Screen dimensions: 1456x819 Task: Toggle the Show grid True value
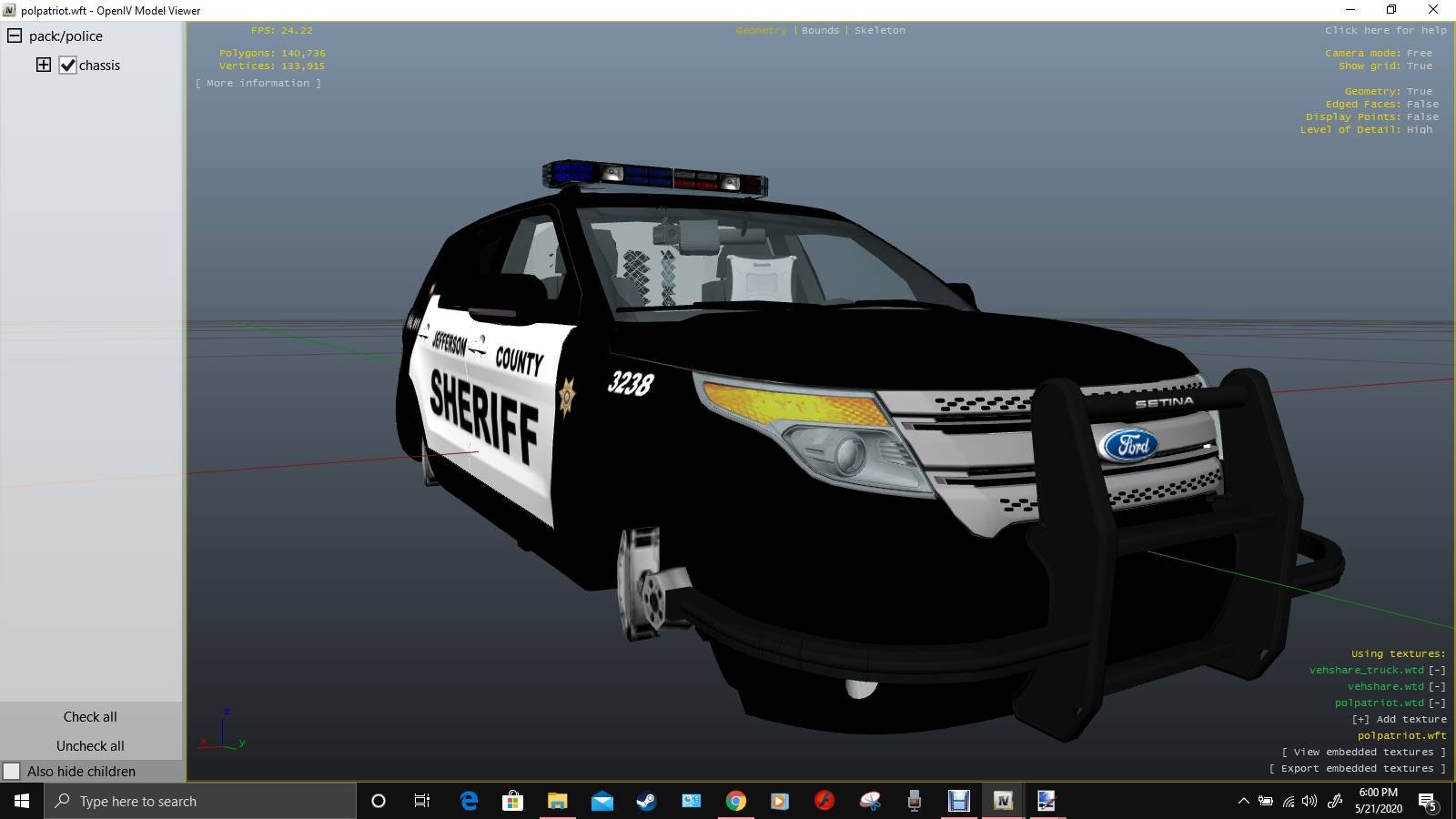1420,66
